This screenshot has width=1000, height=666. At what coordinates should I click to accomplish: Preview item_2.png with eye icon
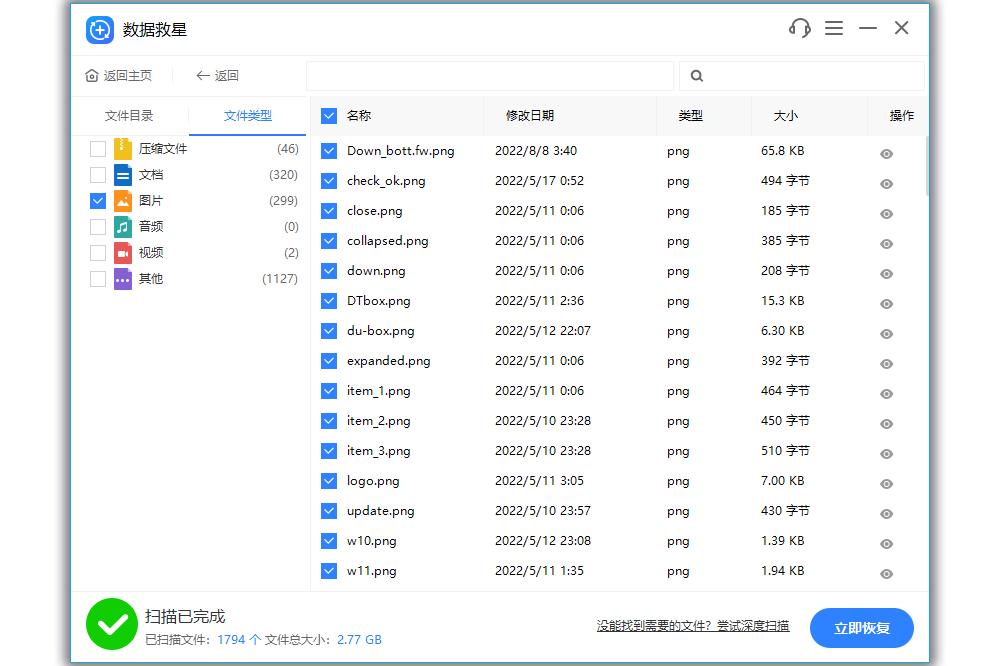[x=886, y=424]
